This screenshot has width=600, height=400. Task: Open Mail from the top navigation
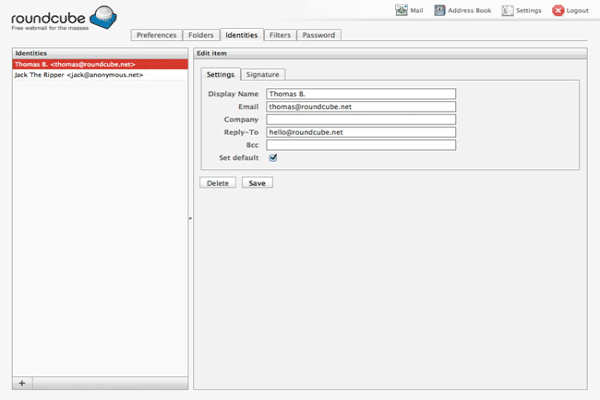pos(410,10)
